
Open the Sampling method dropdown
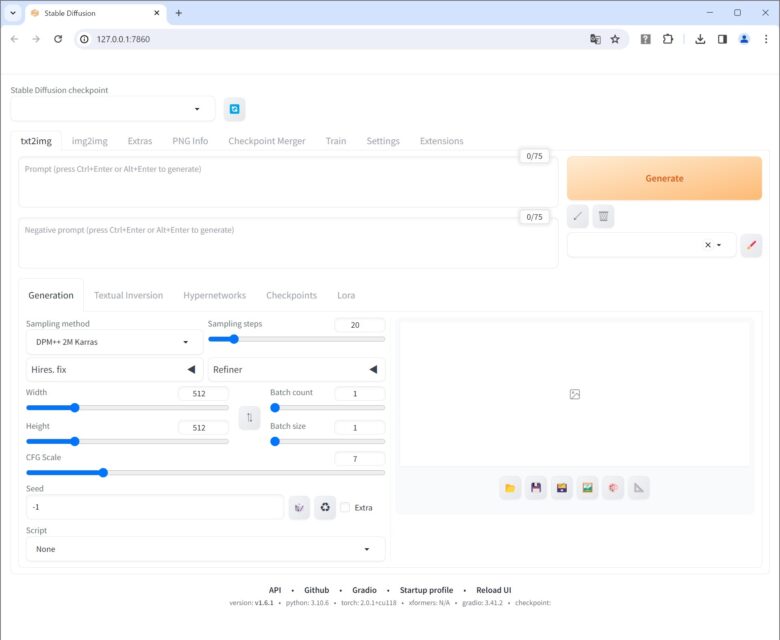[x=114, y=342]
